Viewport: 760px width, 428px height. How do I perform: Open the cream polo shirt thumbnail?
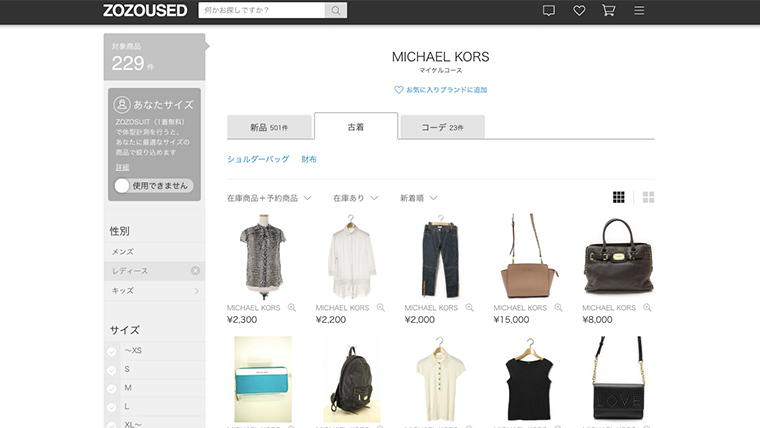tap(440, 379)
